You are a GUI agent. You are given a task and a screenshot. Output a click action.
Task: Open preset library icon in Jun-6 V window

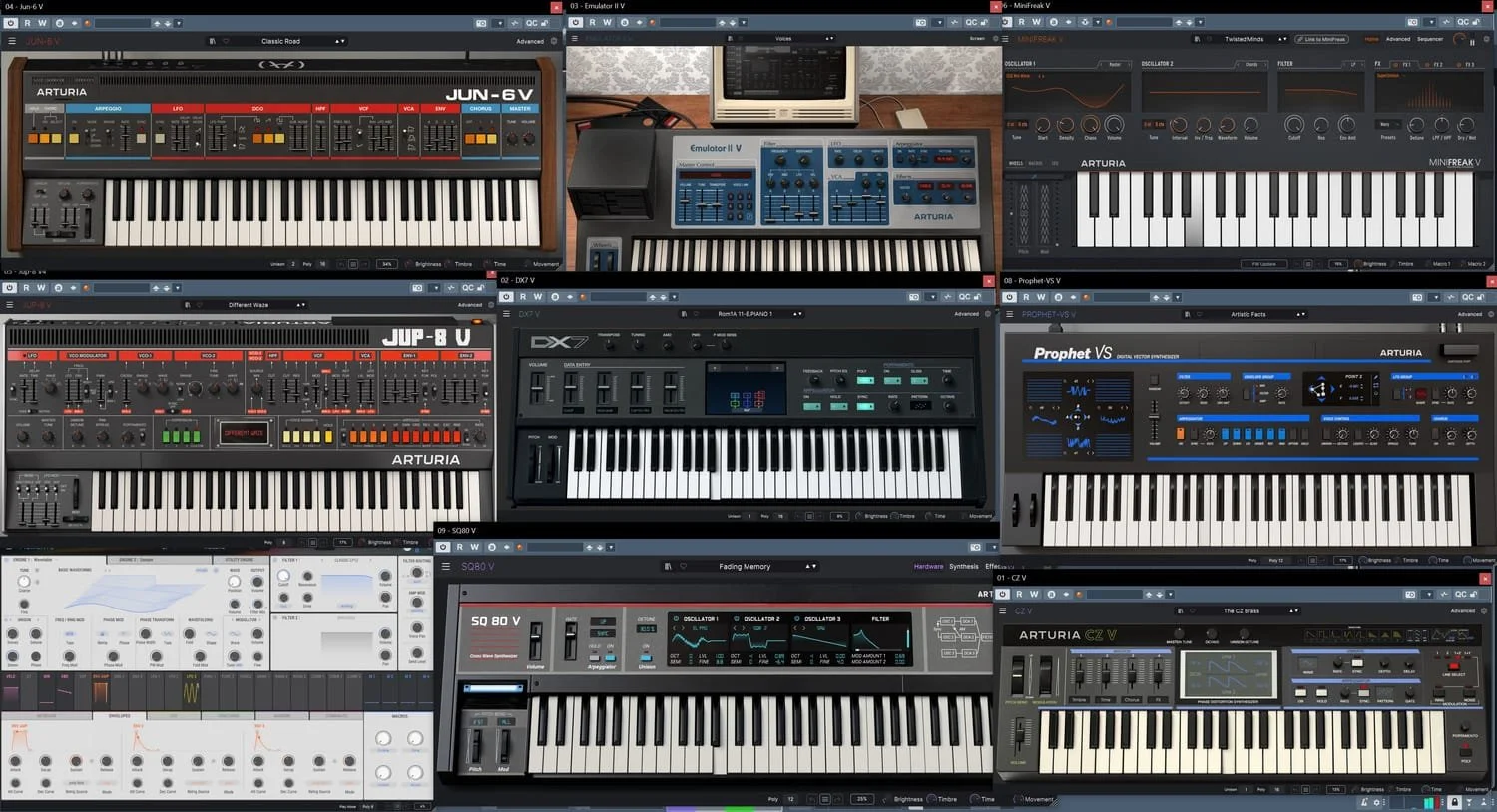[x=212, y=41]
